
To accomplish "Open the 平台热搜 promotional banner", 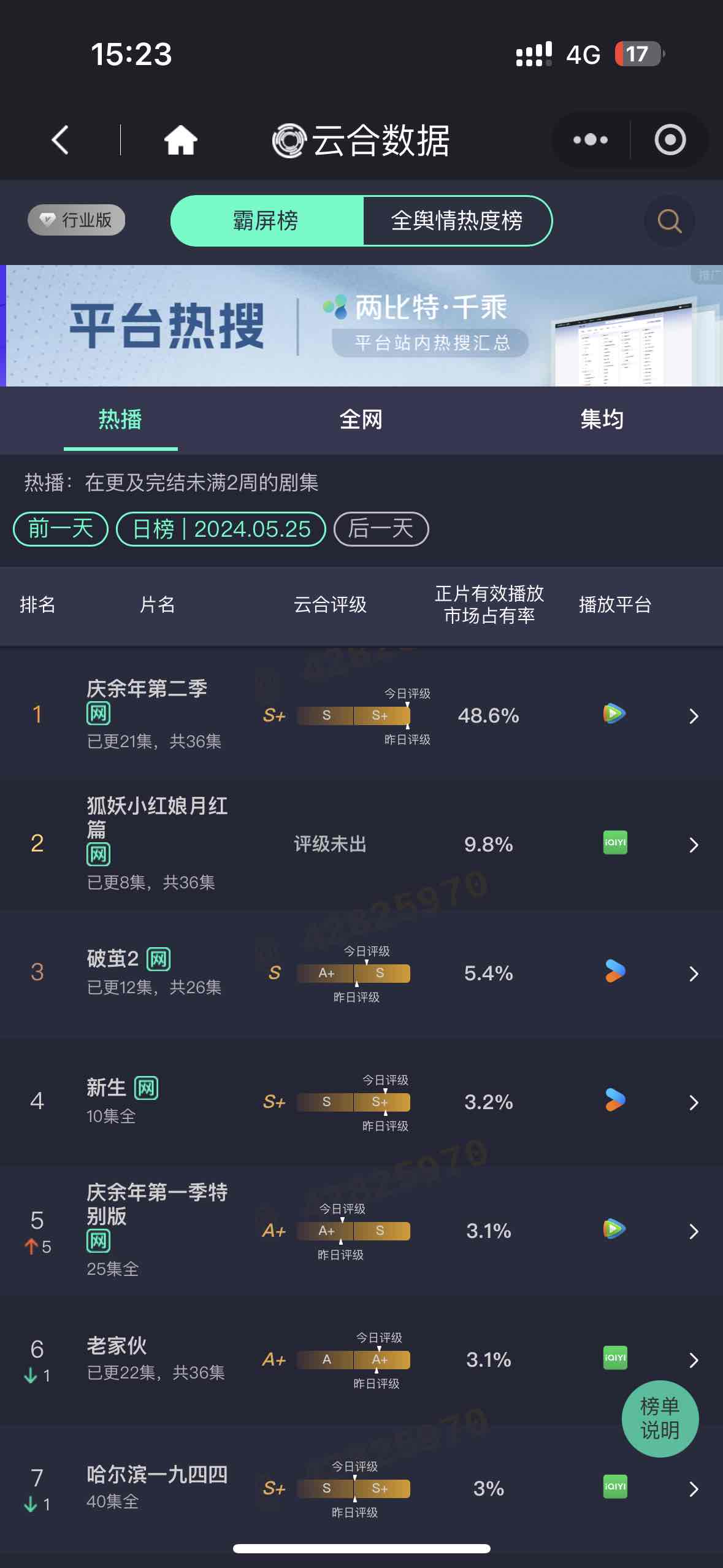I will (362, 326).
